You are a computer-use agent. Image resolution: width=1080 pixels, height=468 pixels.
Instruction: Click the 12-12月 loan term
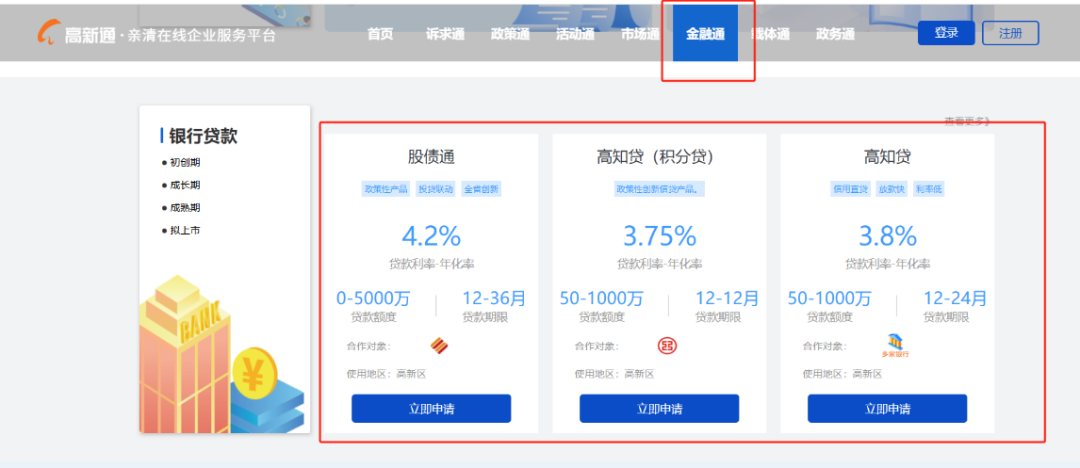pyautogui.click(x=727, y=298)
